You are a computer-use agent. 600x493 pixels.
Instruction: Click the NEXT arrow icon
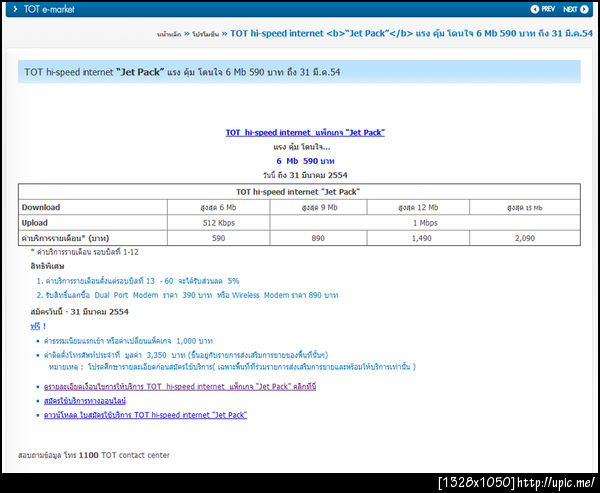pyautogui.click(x=584, y=9)
